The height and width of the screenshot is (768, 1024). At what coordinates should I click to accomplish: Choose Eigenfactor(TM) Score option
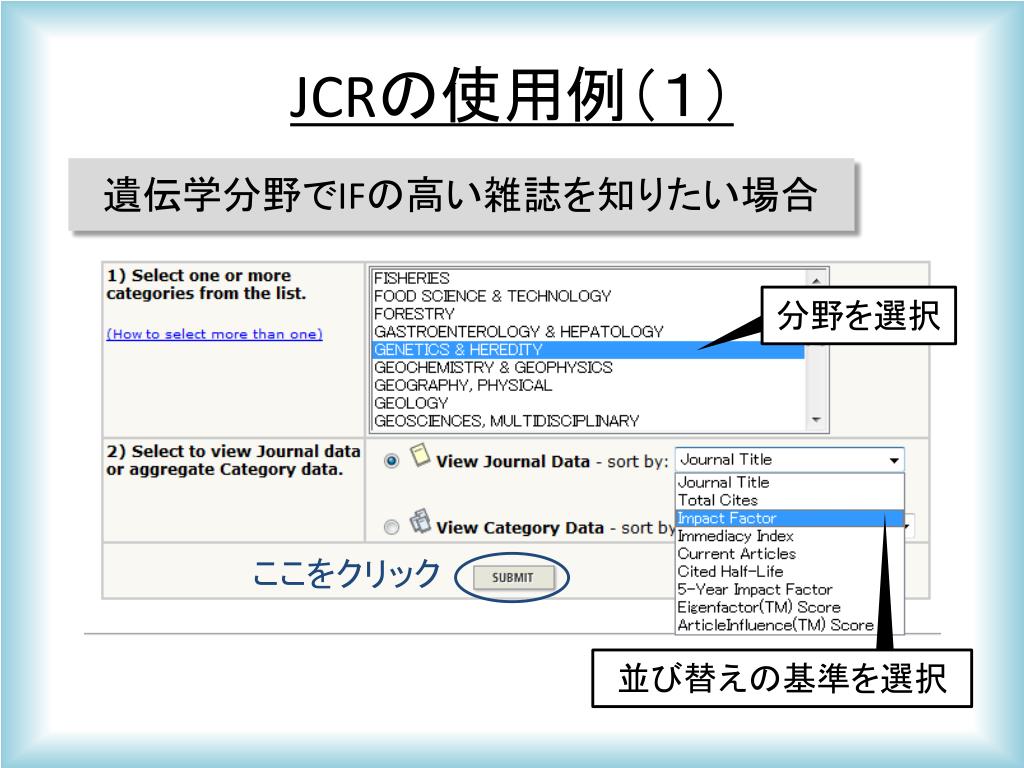[x=790, y=607]
